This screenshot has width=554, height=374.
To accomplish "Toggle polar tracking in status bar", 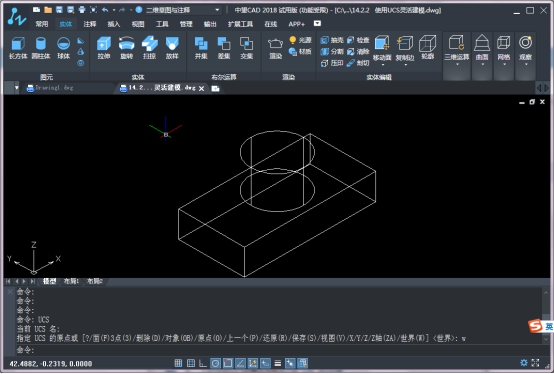I will coord(215,363).
